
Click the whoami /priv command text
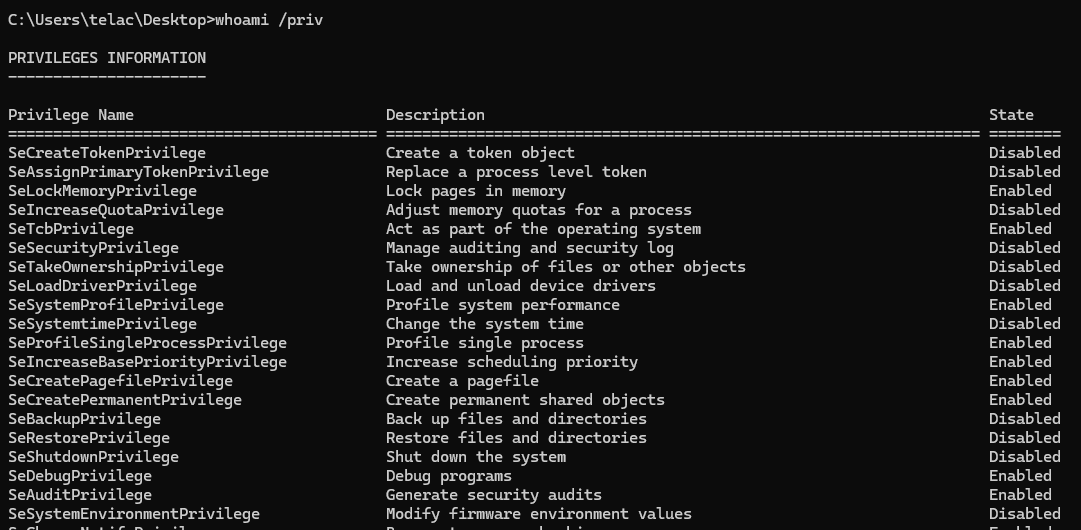pos(269,20)
